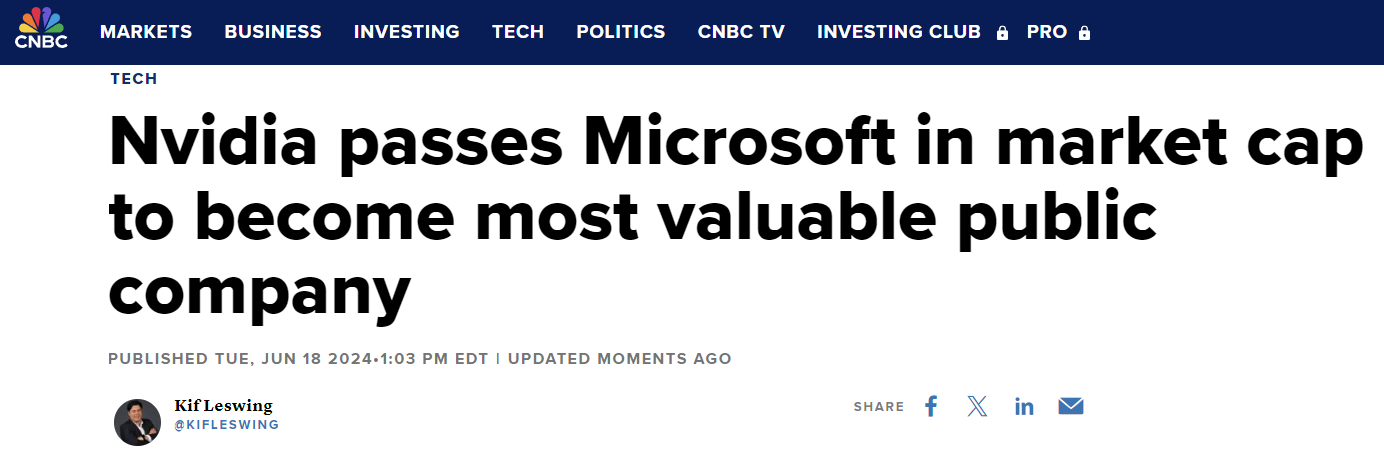This screenshot has height=456, width=1384.
Task: Click the @KIFLESWING handle link
Action: click(x=227, y=425)
